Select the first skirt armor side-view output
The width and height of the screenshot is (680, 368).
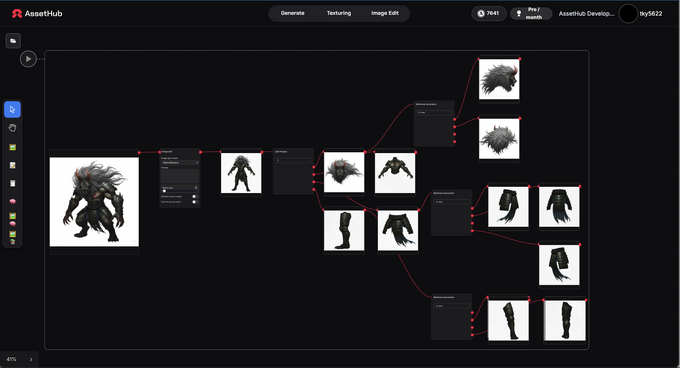point(508,207)
